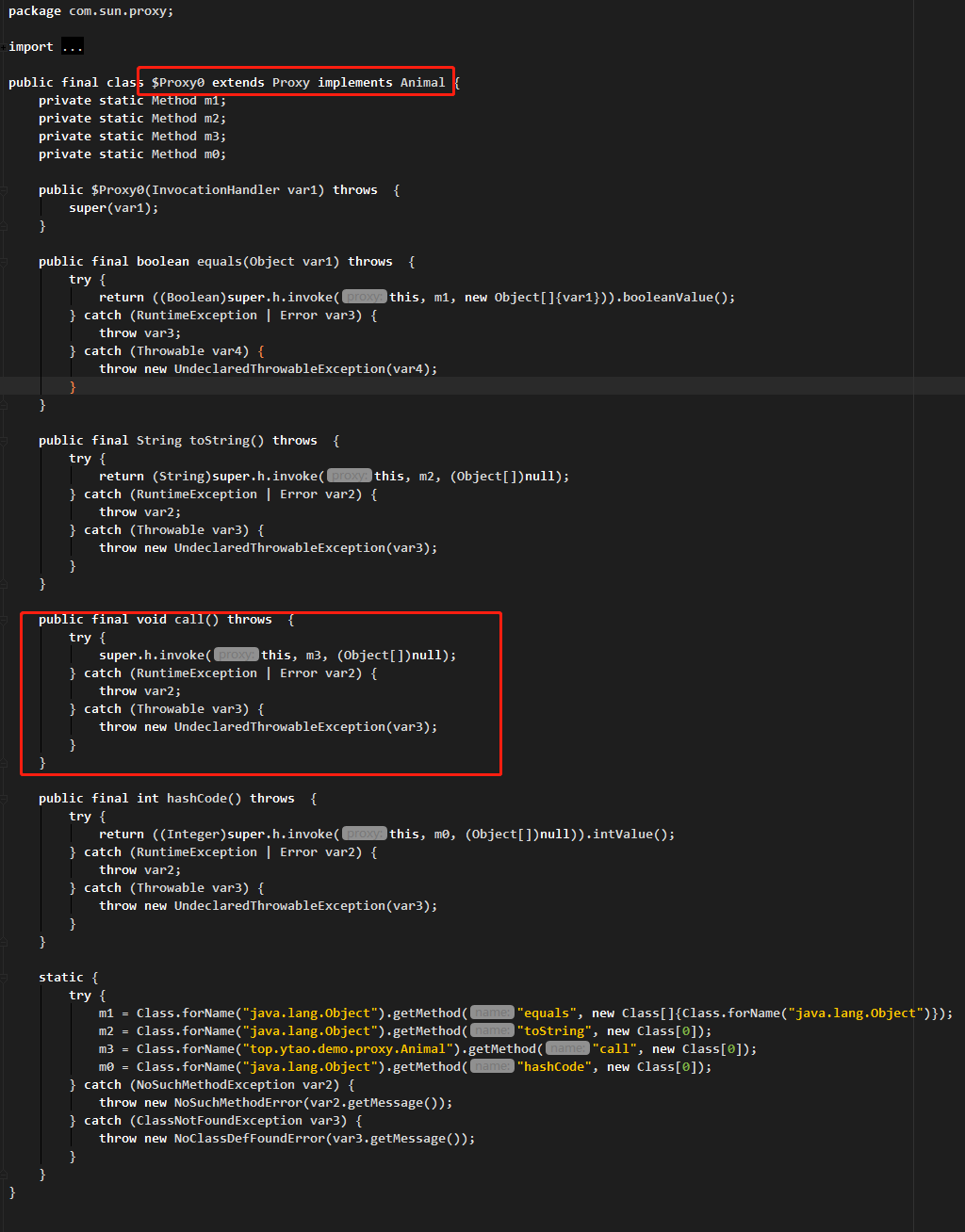Click the Animal interface name after implements
This screenshot has width=965, height=1232.
423,83
